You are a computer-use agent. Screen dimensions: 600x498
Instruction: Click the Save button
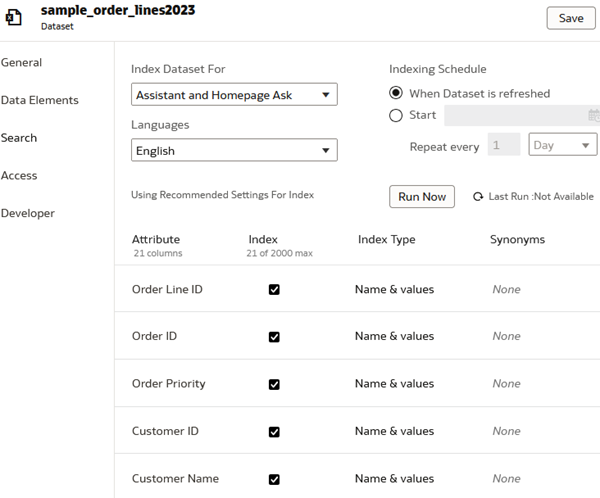pyautogui.click(x=571, y=18)
